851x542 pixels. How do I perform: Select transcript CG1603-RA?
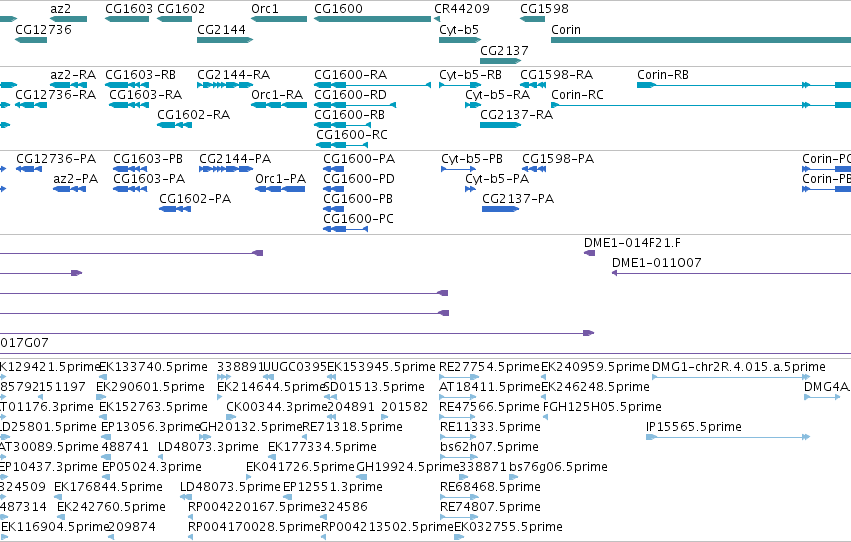pyautogui.click(x=129, y=105)
